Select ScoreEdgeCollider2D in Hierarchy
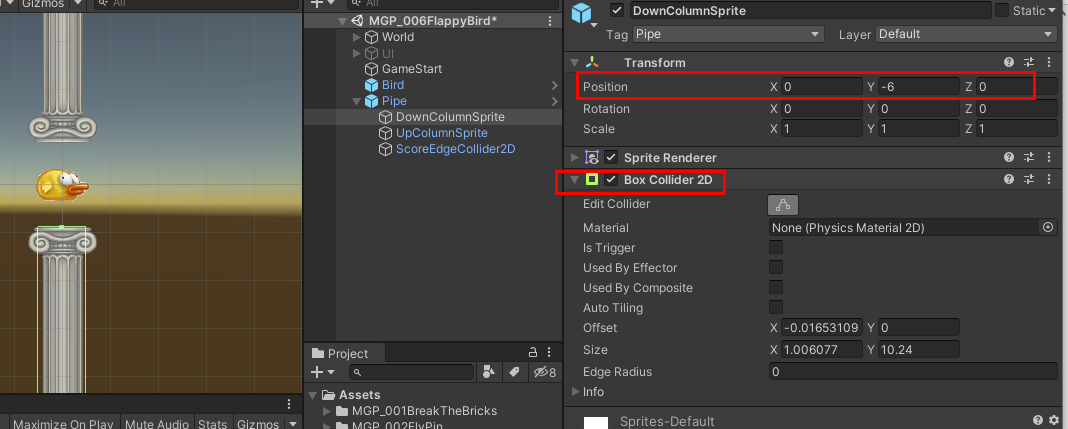This screenshot has width=1068, height=429. 456,149
